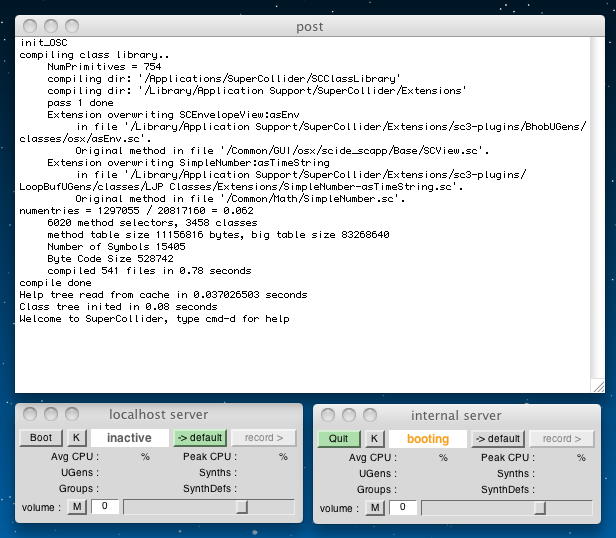The image size is (616, 538).
Task: Click 'internal server' window title
Action: click(x=456, y=415)
